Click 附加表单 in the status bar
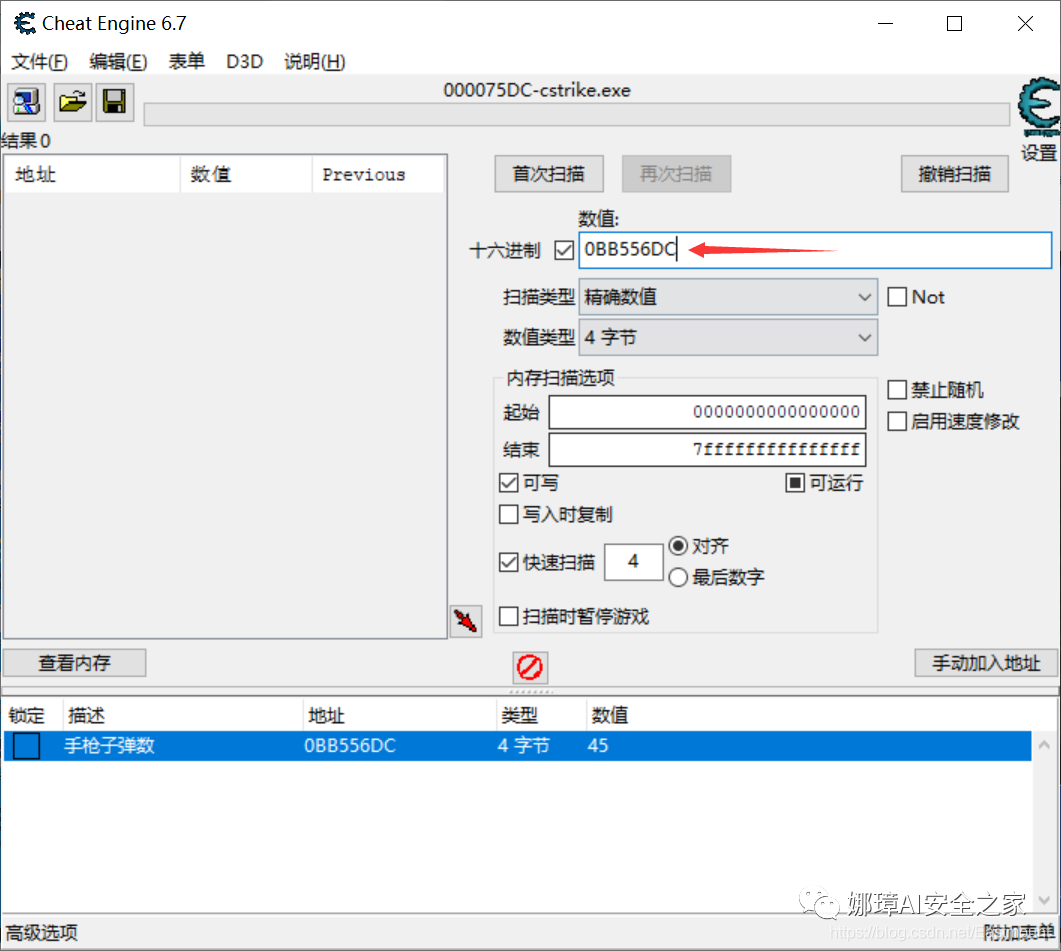The height and width of the screenshot is (951, 1061). point(1019,933)
